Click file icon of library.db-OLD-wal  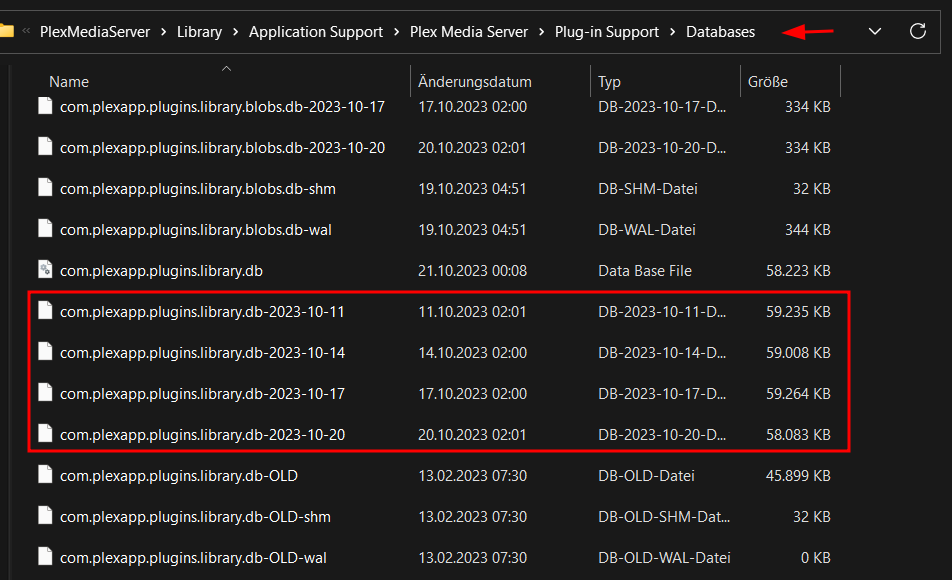point(45,556)
